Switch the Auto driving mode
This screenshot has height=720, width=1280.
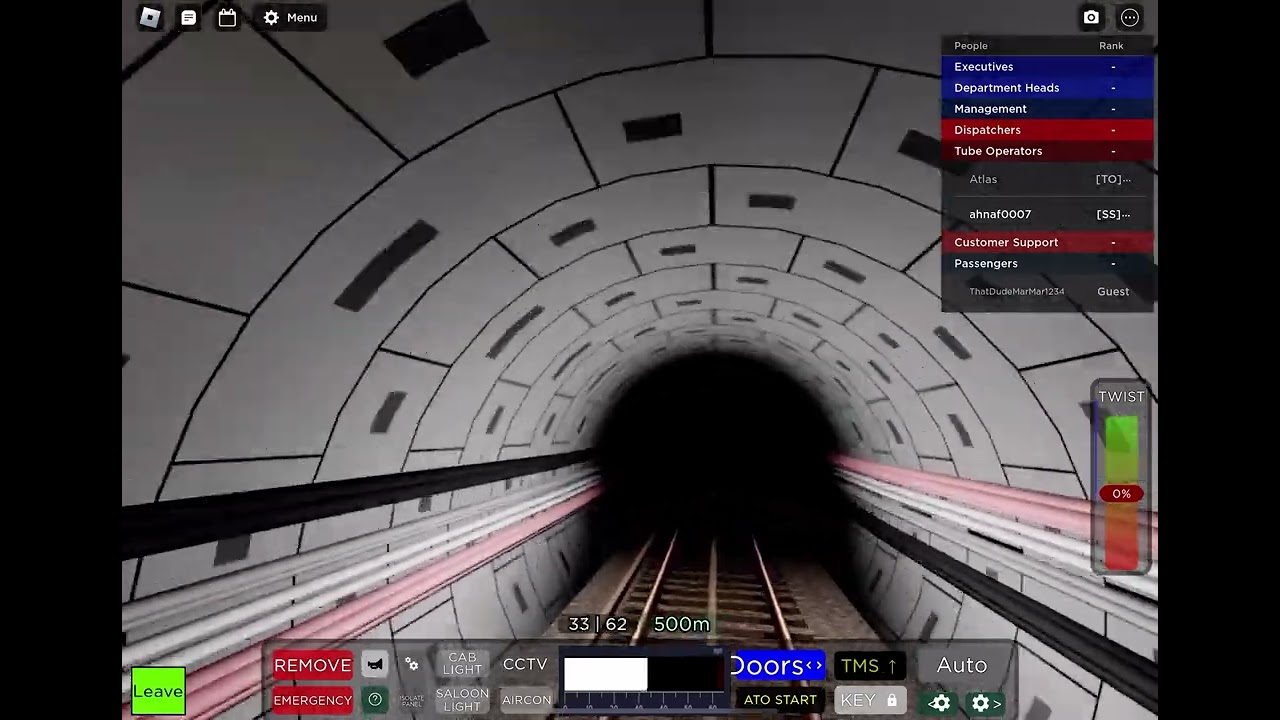click(961, 665)
